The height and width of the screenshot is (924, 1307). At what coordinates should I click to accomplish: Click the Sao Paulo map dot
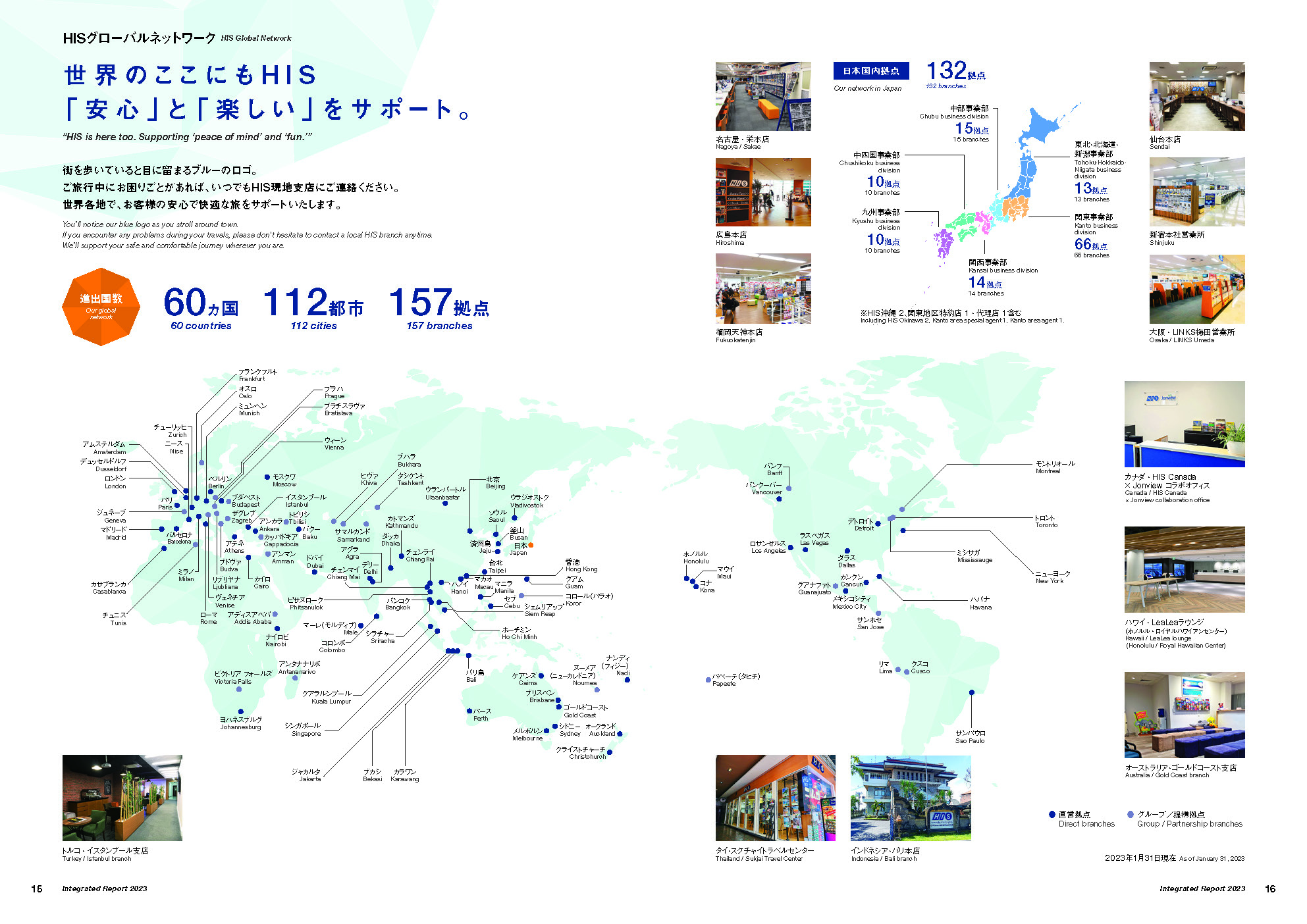tap(972, 692)
